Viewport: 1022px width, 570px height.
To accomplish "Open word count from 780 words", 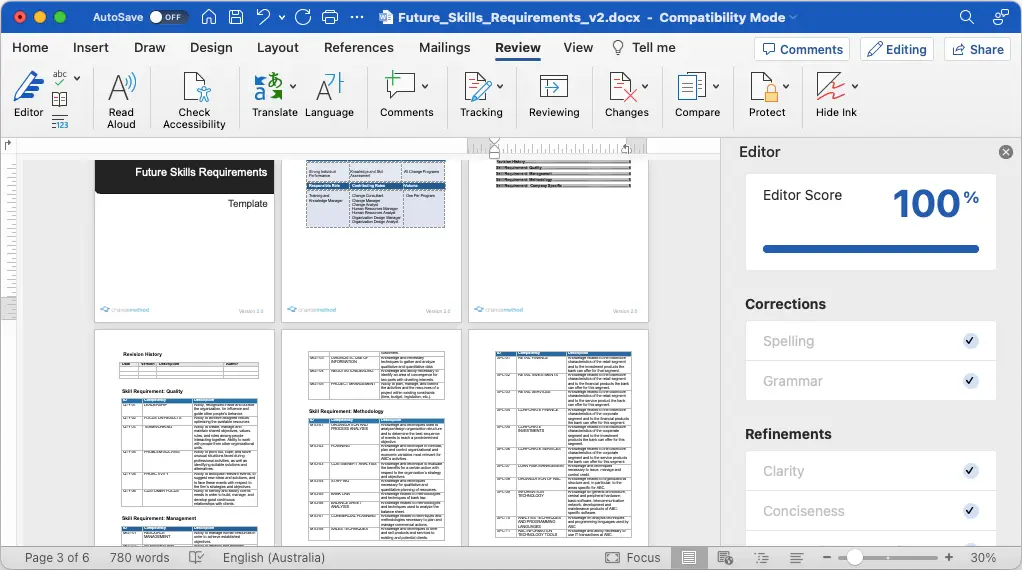I will [x=139, y=558].
